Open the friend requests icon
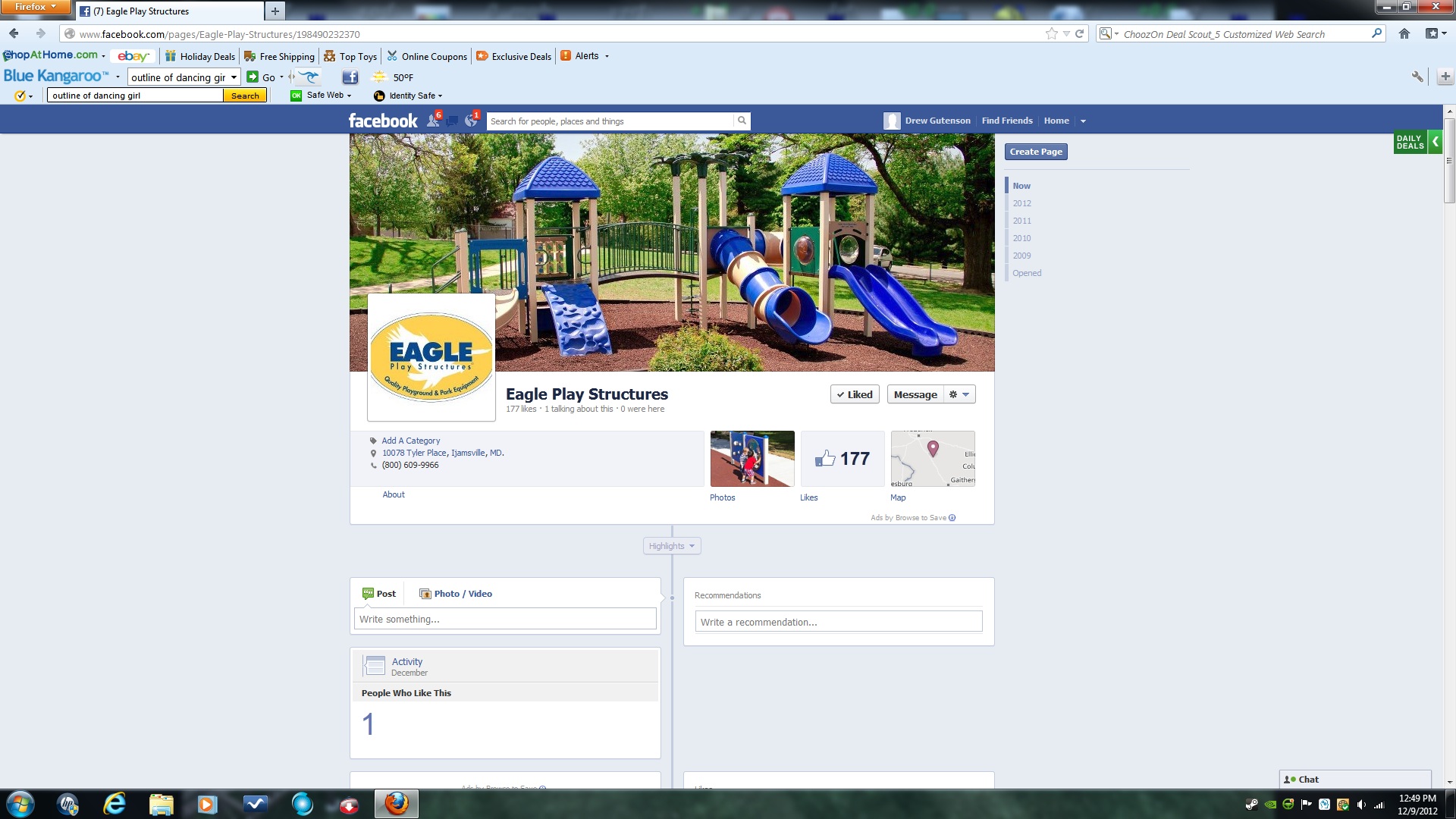Image resolution: width=1456 pixels, height=819 pixels. (x=434, y=120)
